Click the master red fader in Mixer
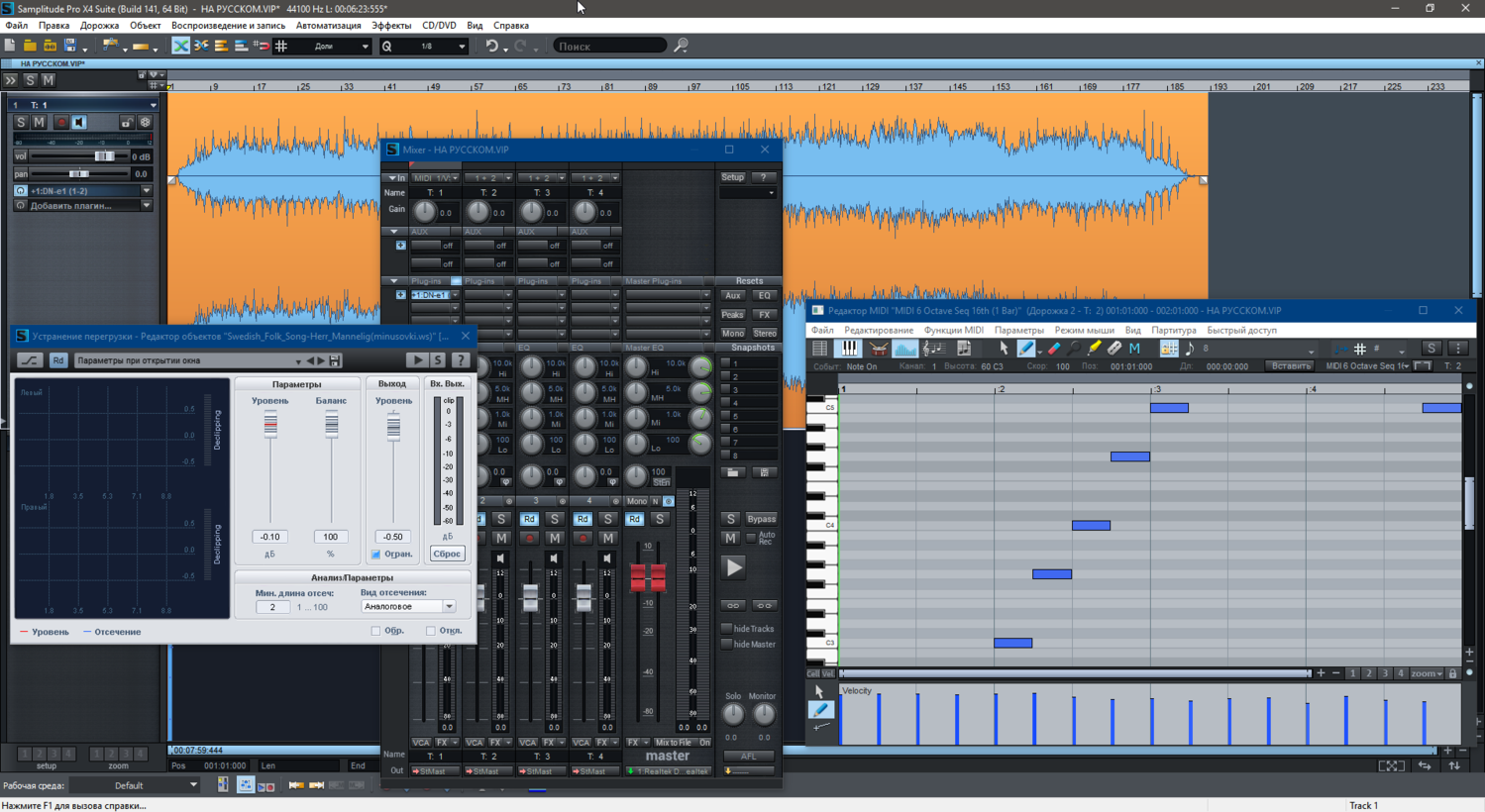Viewport: 1485px width, 812px height. 648,576
